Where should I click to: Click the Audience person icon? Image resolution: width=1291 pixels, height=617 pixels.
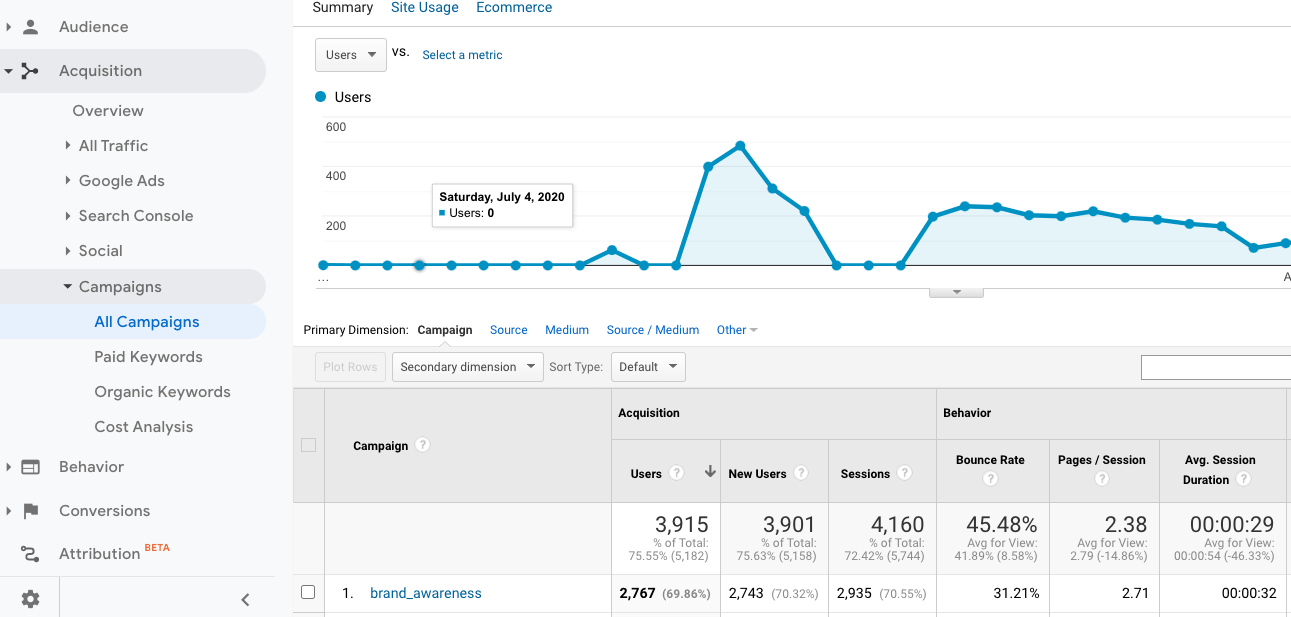(x=30, y=27)
